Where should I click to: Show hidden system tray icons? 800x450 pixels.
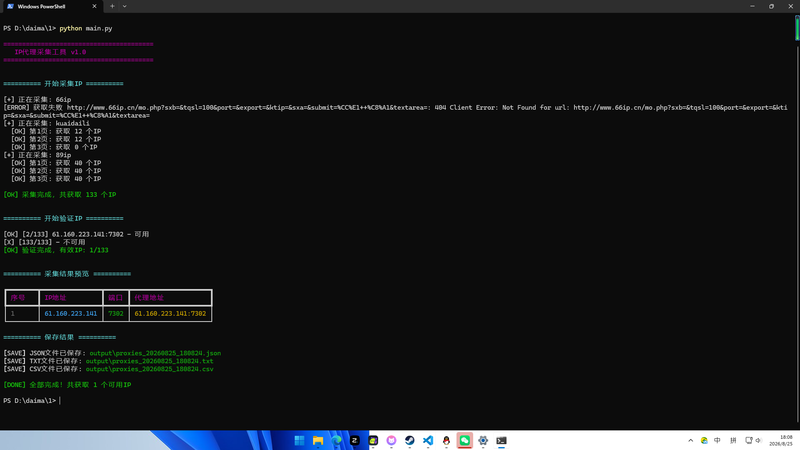(691, 440)
